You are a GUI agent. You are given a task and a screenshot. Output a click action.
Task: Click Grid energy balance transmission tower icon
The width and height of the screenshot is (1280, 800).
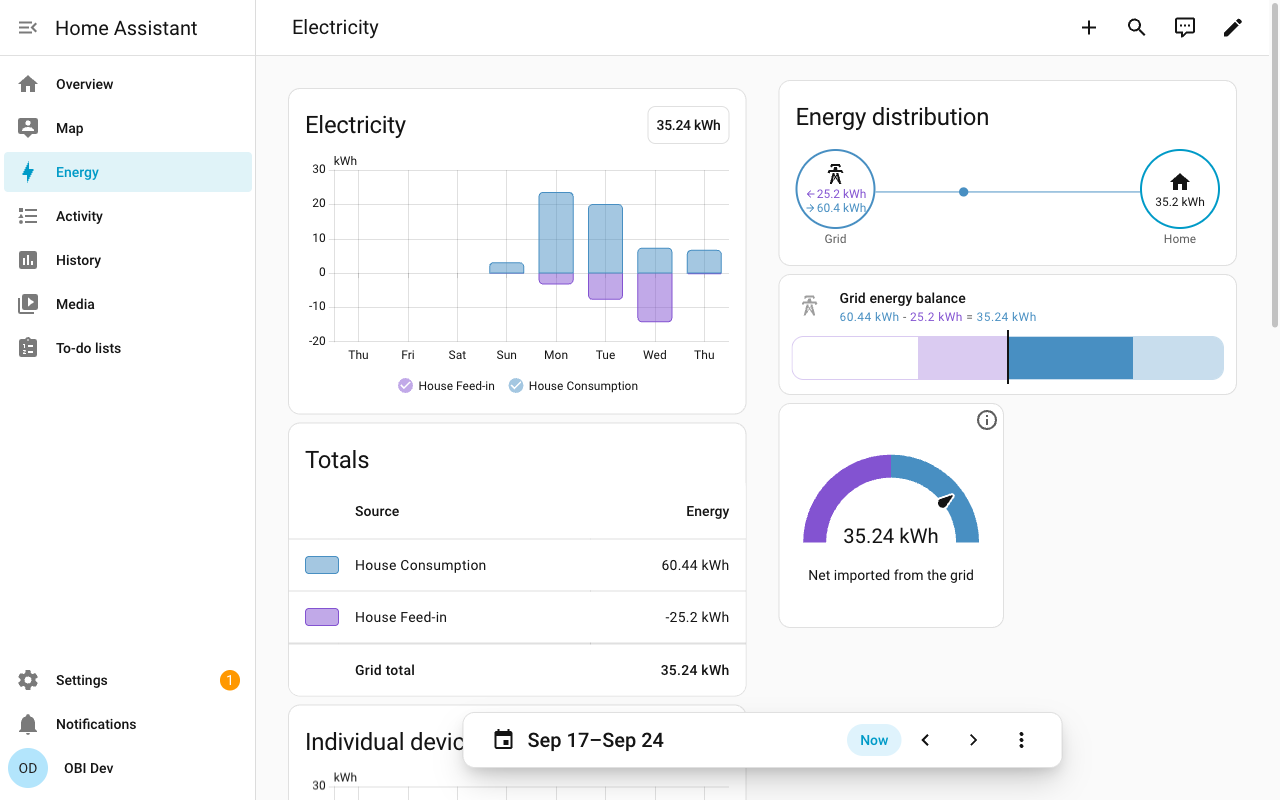click(x=810, y=306)
